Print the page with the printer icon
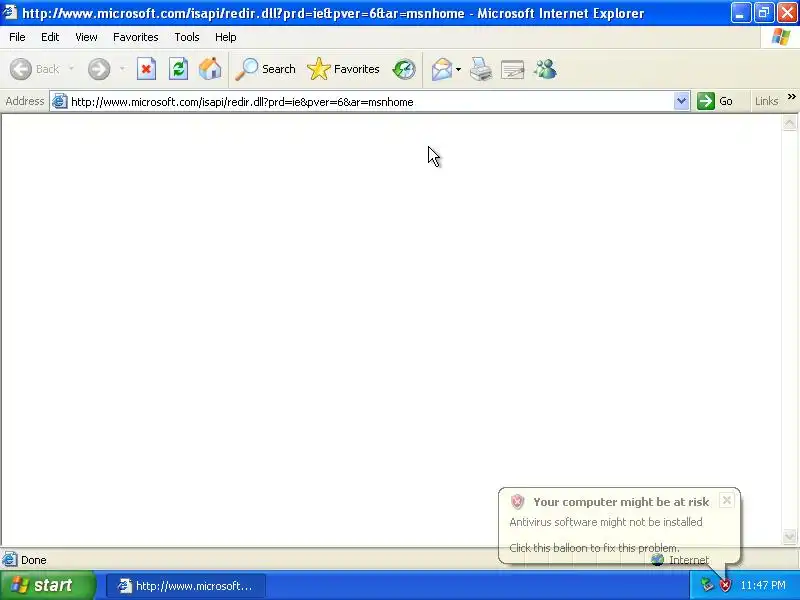Image resolution: width=800 pixels, height=600 pixels. (x=481, y=69)
